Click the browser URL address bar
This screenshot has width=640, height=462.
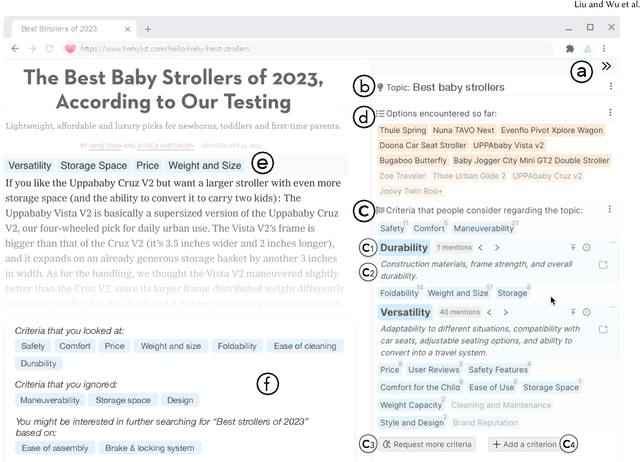coord(300,48)
